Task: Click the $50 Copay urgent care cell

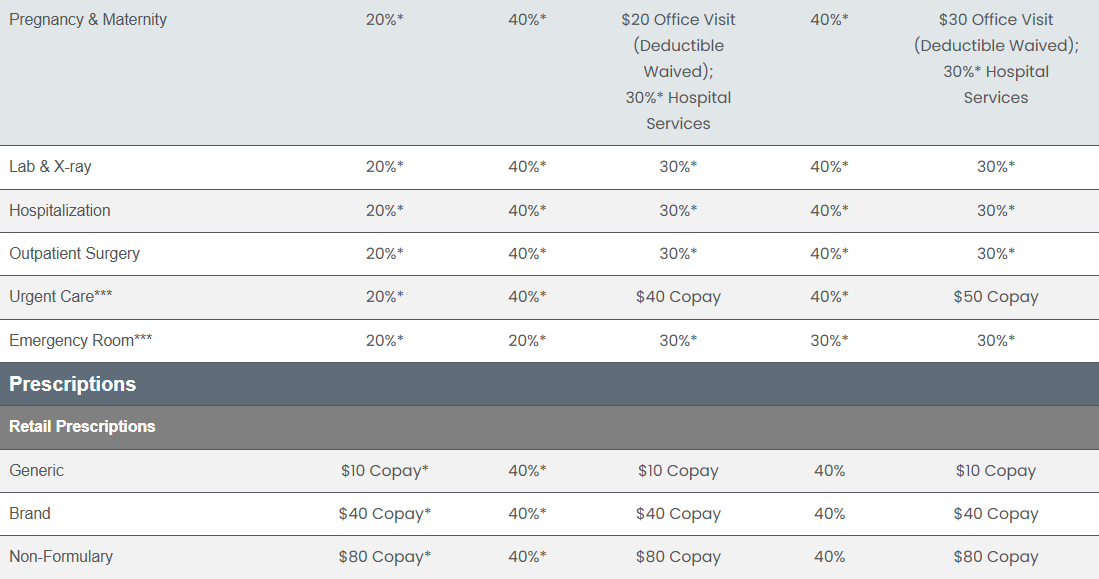Action: (996, 297)
